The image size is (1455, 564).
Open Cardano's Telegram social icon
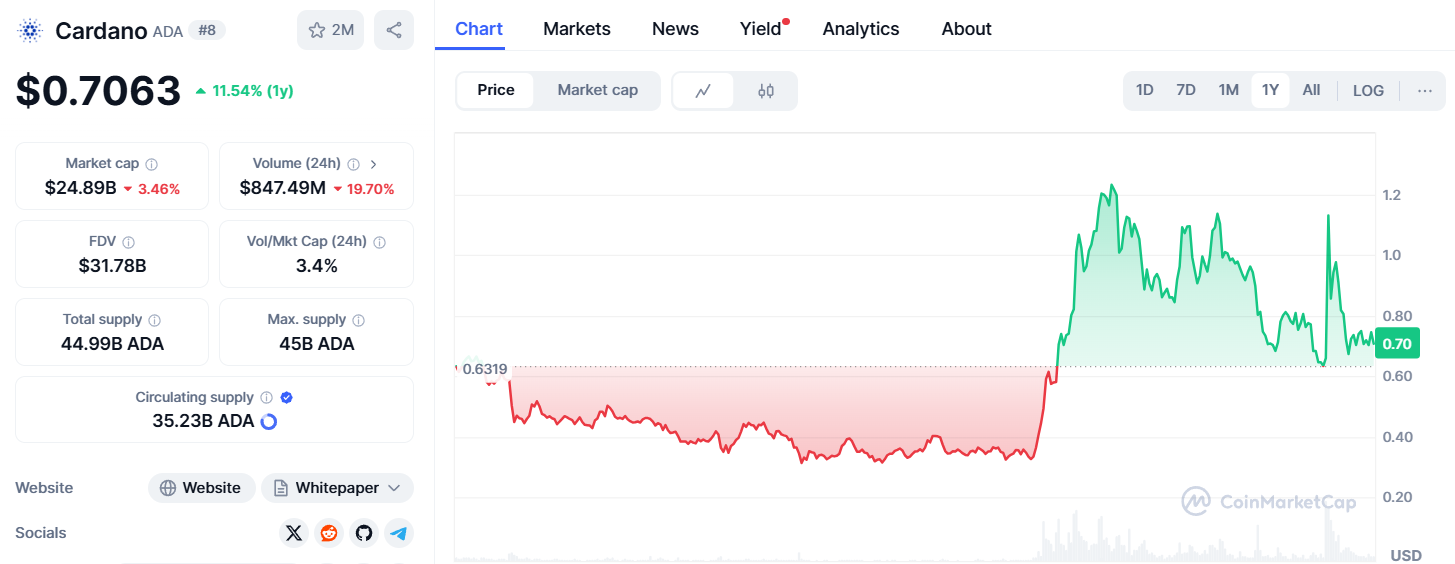coord(399,533)
